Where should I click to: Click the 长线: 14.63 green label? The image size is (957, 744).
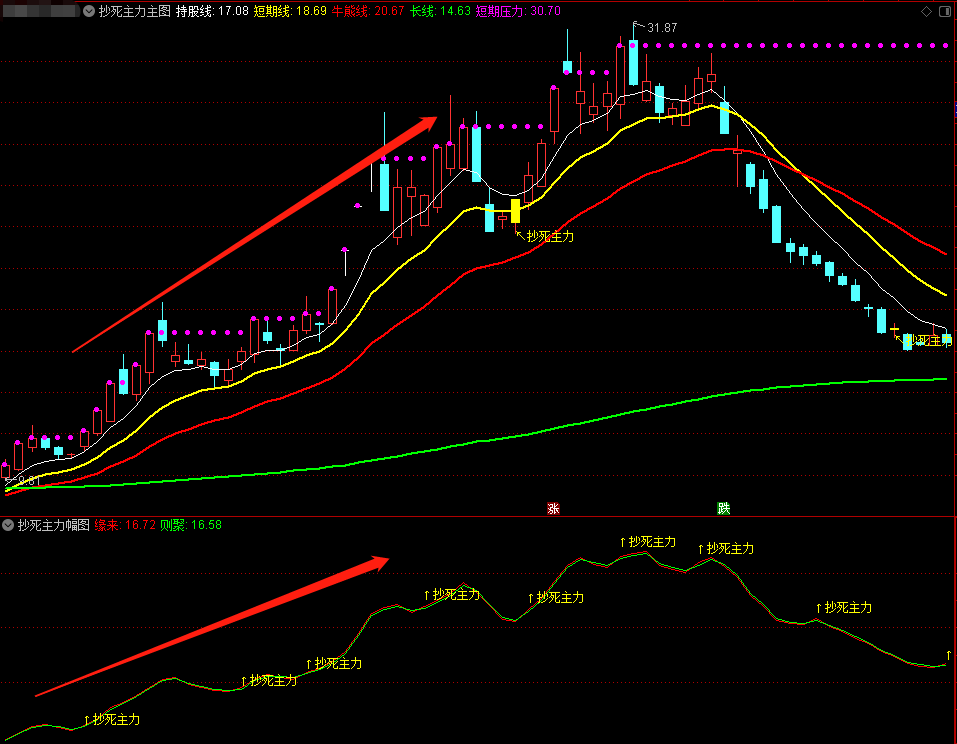click(441, 11)
